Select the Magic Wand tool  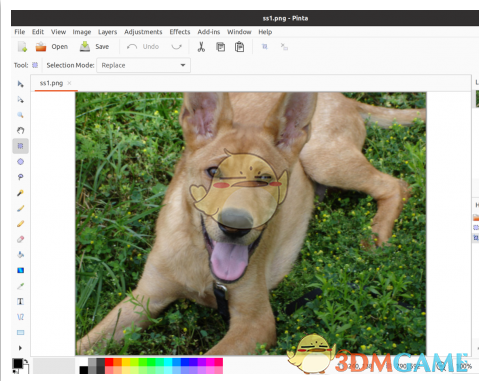pyautogui.click(x=20, y=193)
